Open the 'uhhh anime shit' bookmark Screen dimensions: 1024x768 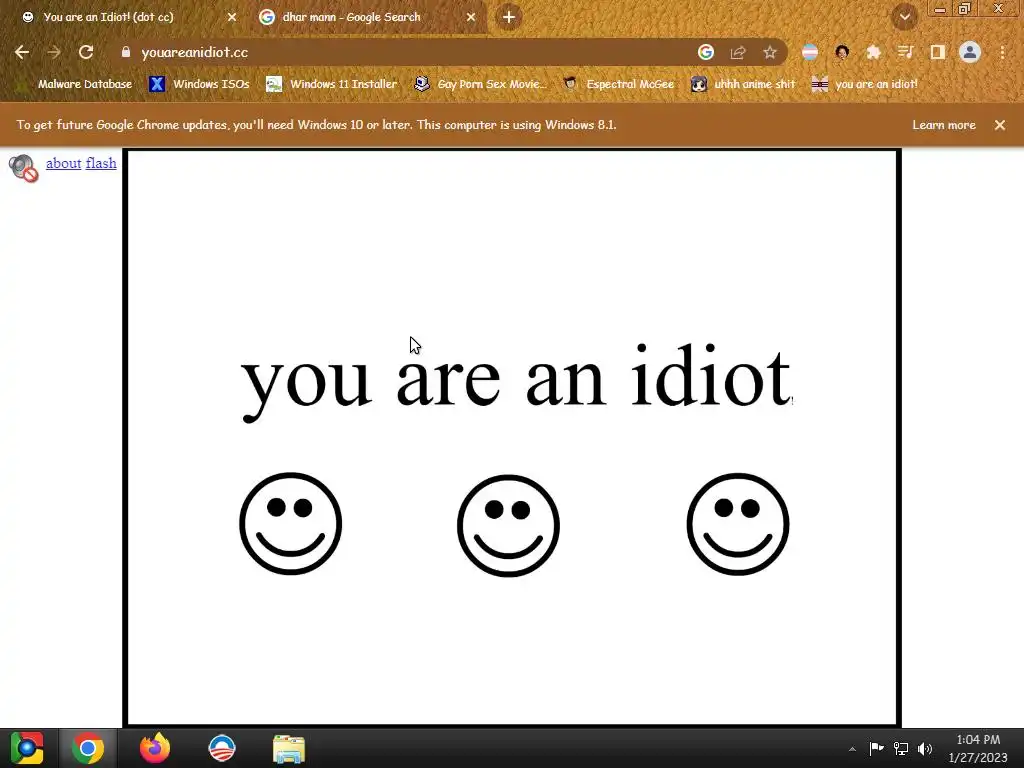[x=743, y=84]
